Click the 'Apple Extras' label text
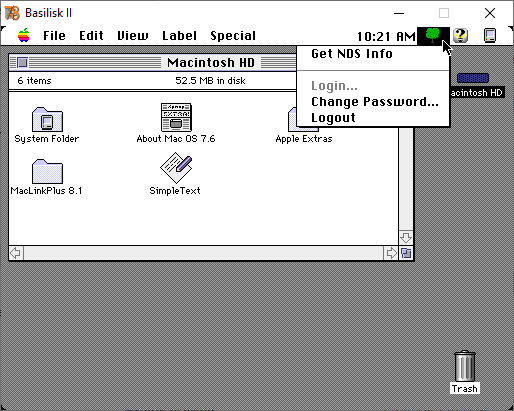The width and height of the screenshot is (514, 411). point(304,139)
